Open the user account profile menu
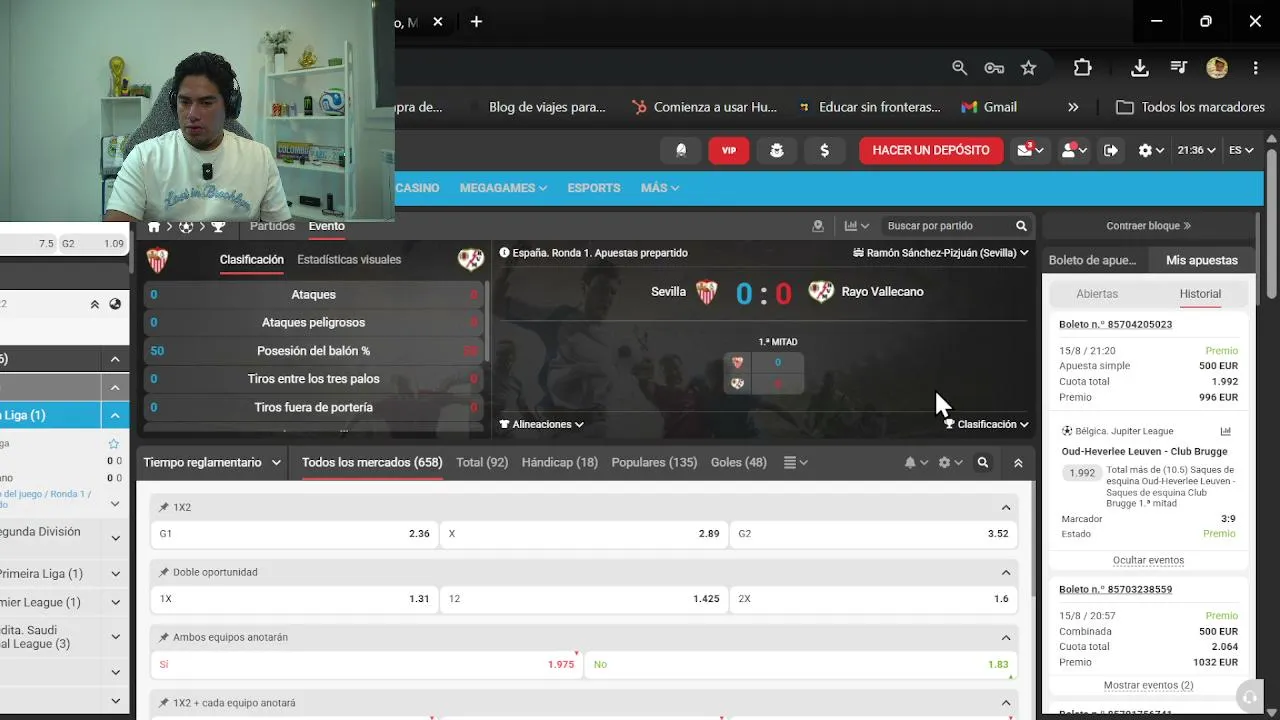Screen dimensions: 1280x720 1074,150
